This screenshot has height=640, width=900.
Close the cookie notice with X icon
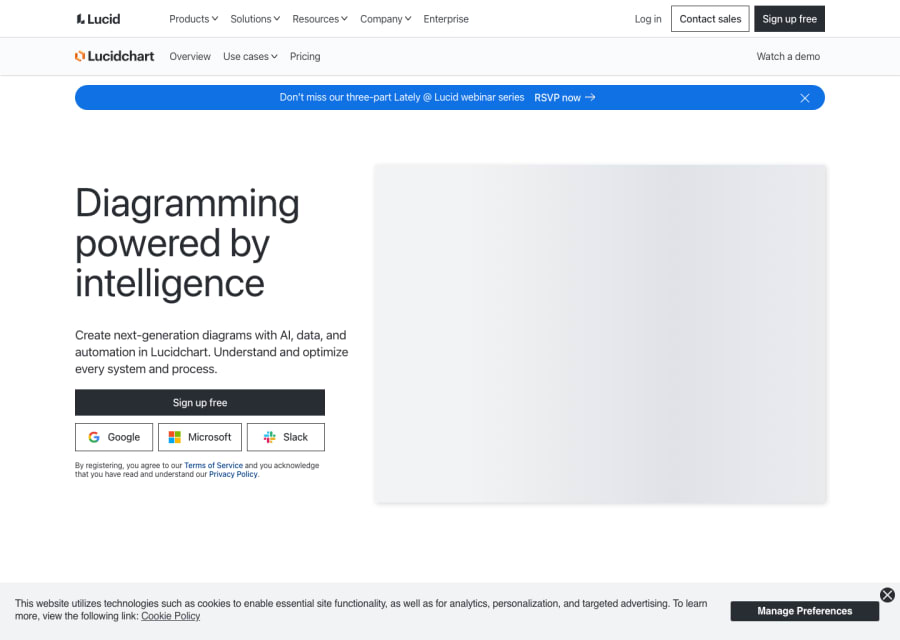tap(887, 595)
